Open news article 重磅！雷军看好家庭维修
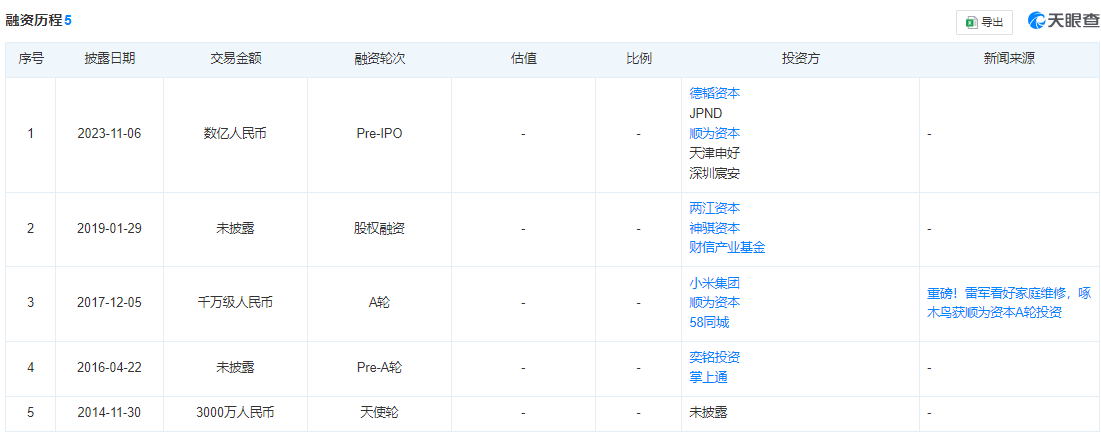 (1009, 303)
